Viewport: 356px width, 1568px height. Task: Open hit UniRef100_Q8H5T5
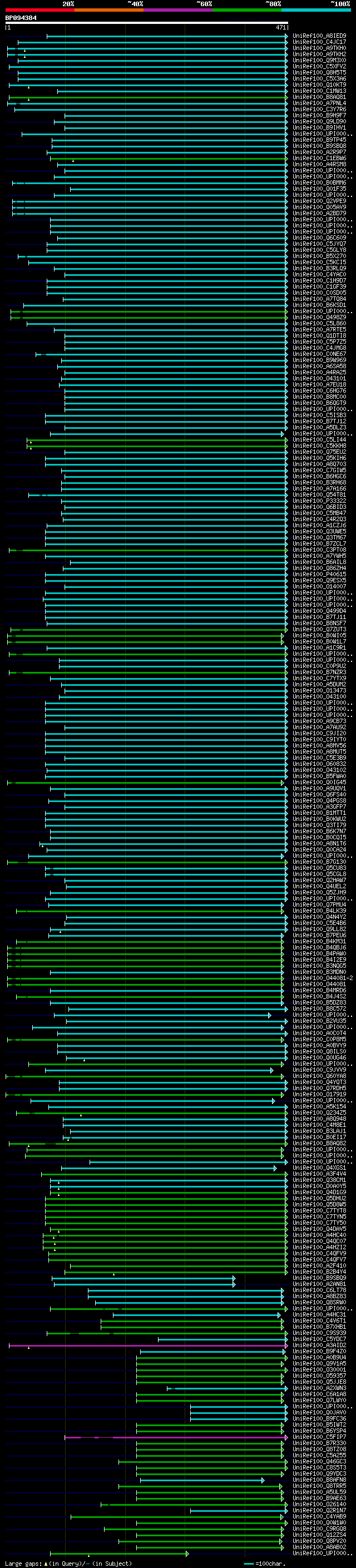coord(319,72)
